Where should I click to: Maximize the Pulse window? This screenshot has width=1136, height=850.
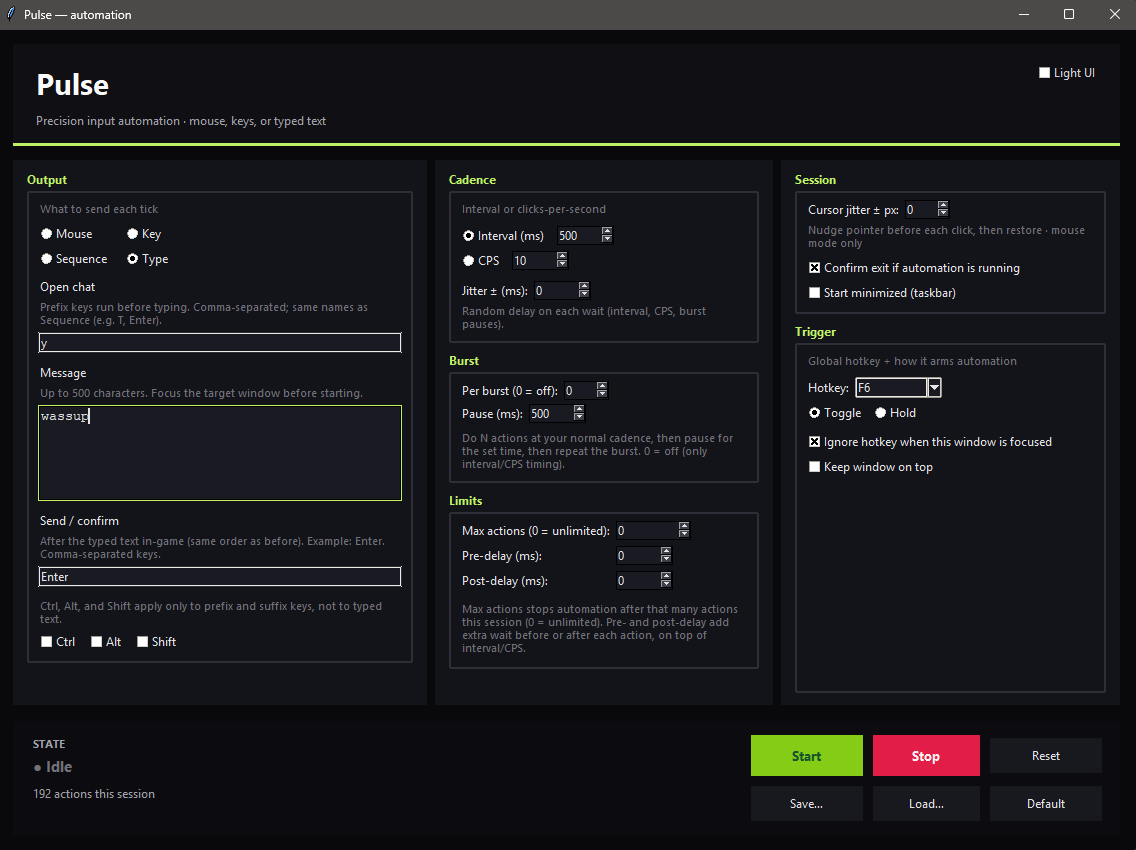(x=1069, y=14)
